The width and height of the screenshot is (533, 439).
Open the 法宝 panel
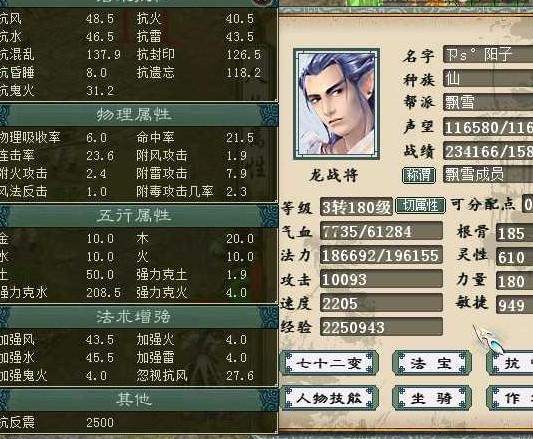coord(432,363)
